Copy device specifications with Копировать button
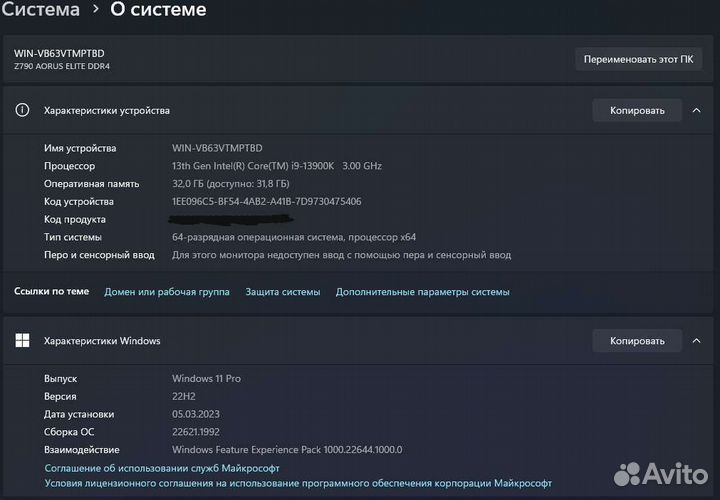 637,110
